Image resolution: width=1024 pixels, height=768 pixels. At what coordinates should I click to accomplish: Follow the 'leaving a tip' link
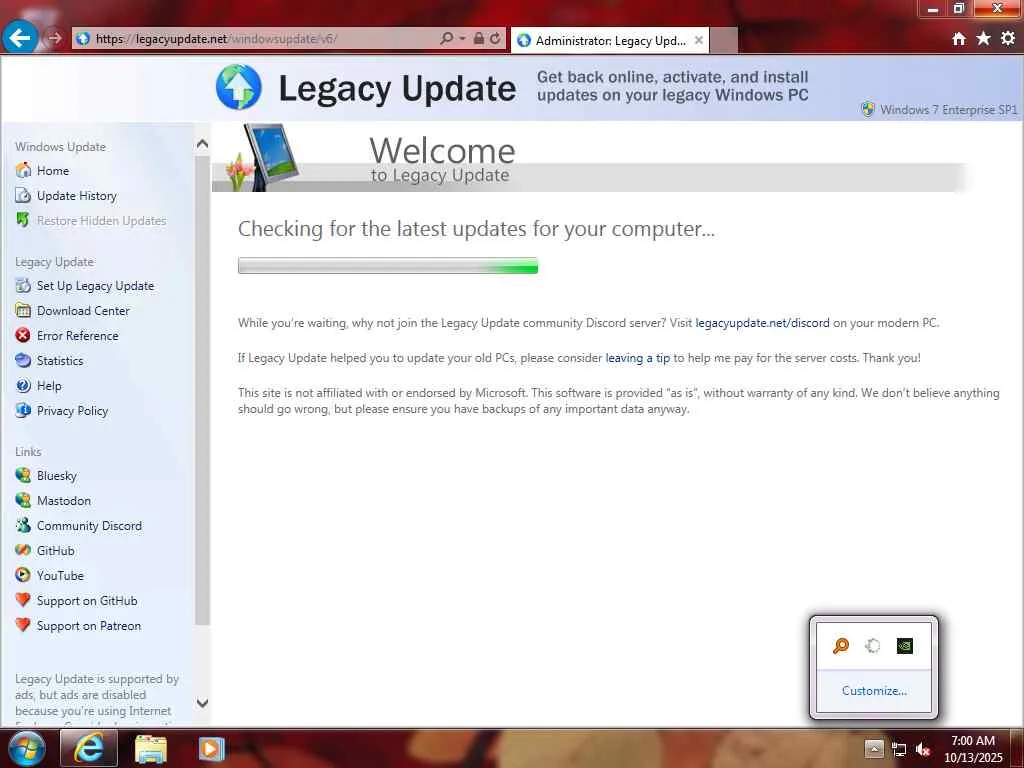click(x=637, y=358)
